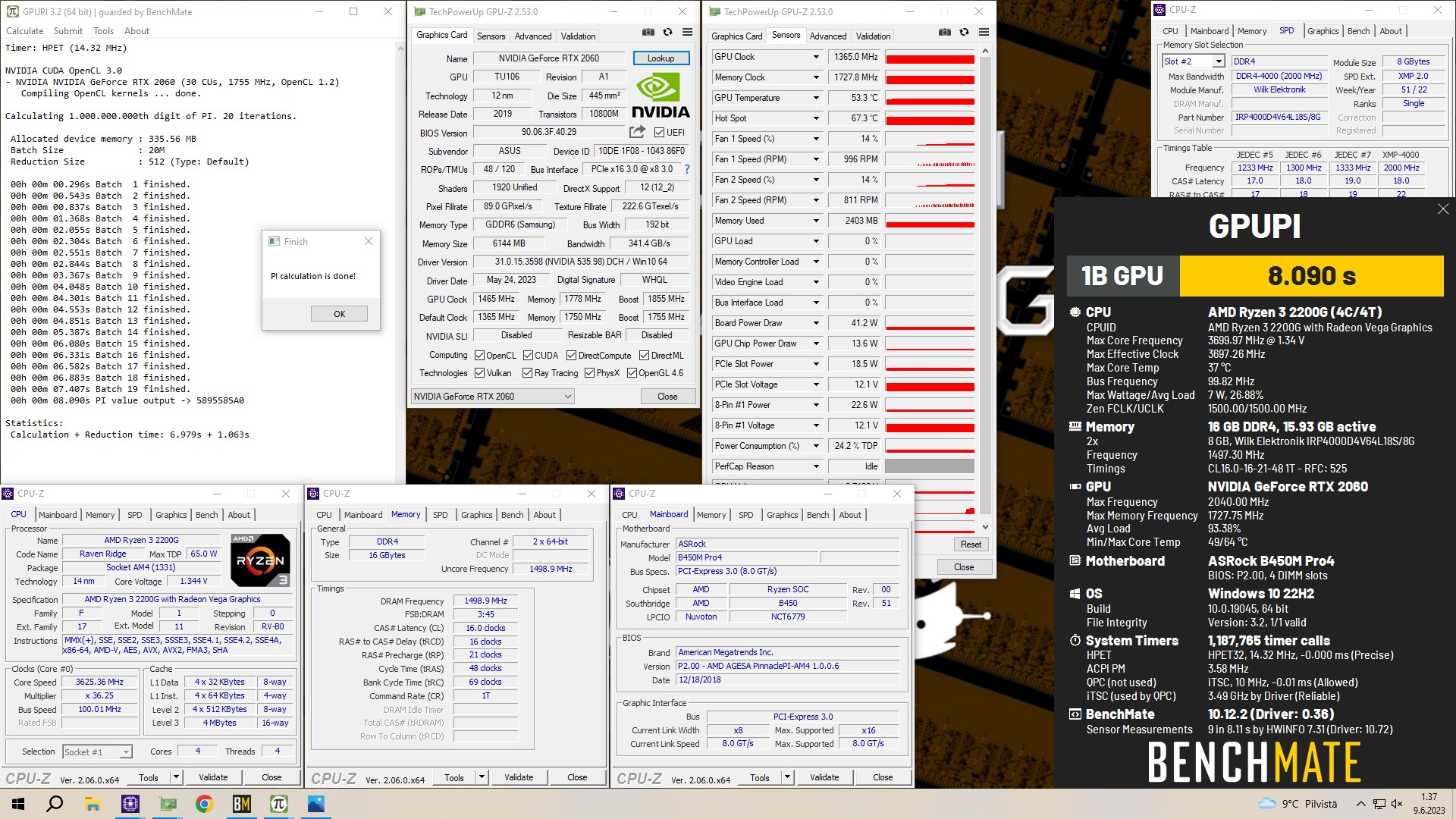Switch to Graphics tab in CPU-Z Memory window

pyautogui.click(x=476, y=515)
